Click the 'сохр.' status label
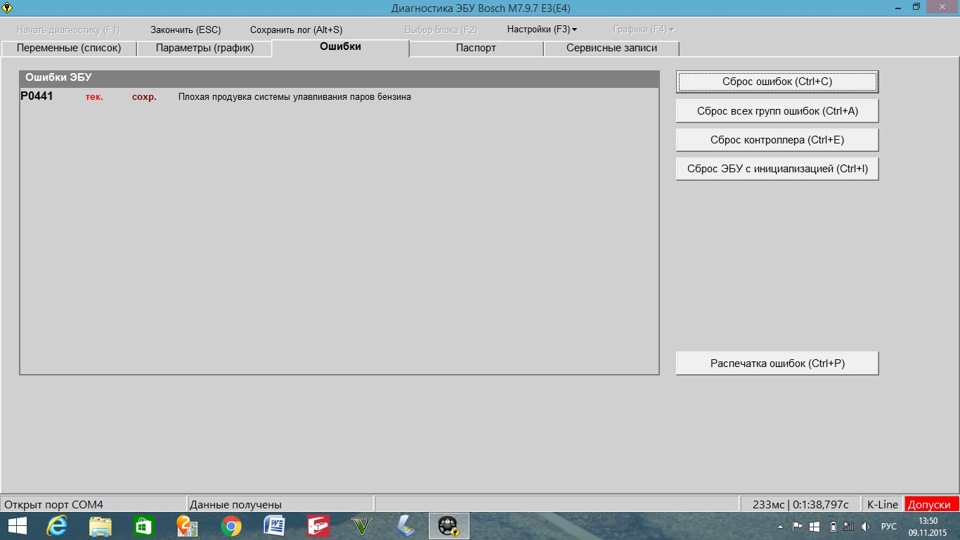The height and width of the screenshot is (540, 960). point(144,97)
